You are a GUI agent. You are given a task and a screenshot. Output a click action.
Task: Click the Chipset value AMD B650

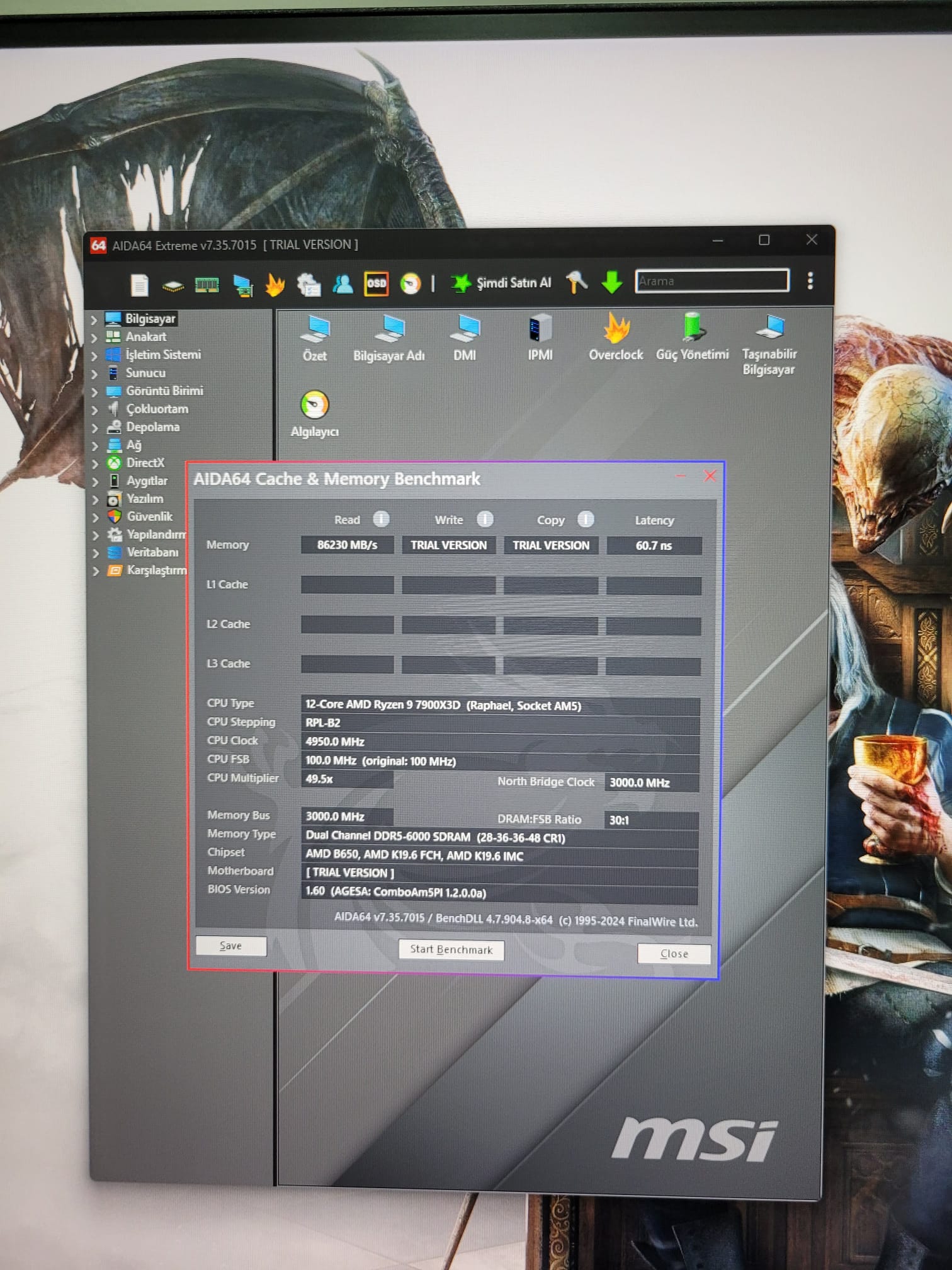click(499, 855)
